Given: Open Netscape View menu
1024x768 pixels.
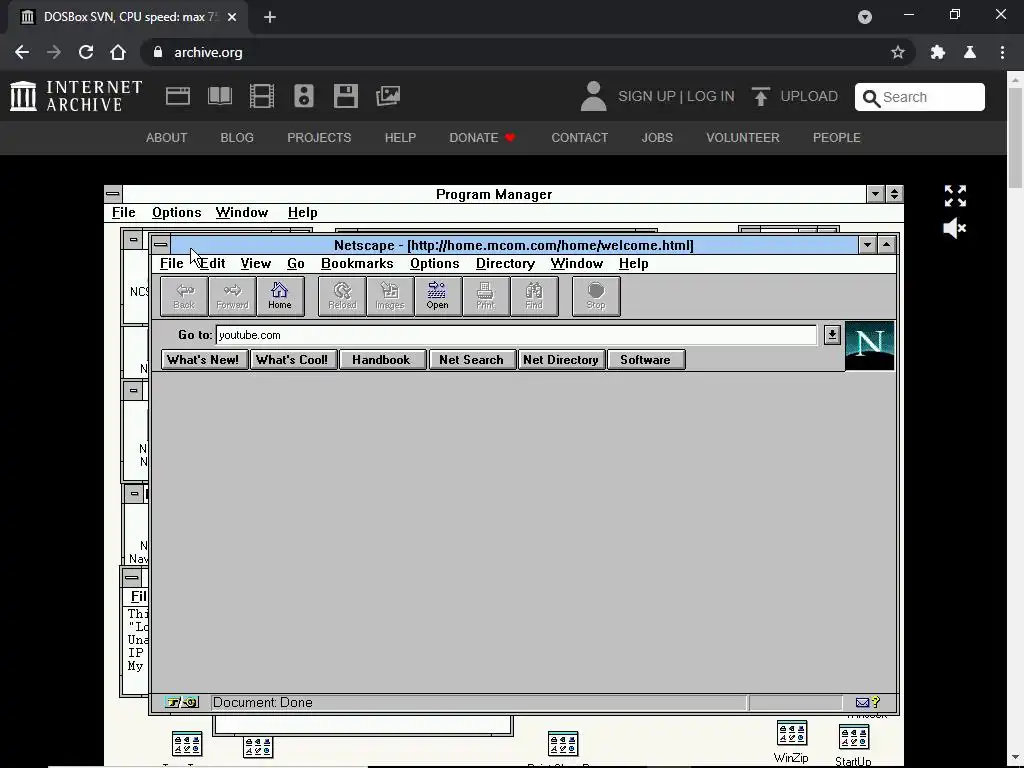Looking at the screenshot, I should pos(255,263).
